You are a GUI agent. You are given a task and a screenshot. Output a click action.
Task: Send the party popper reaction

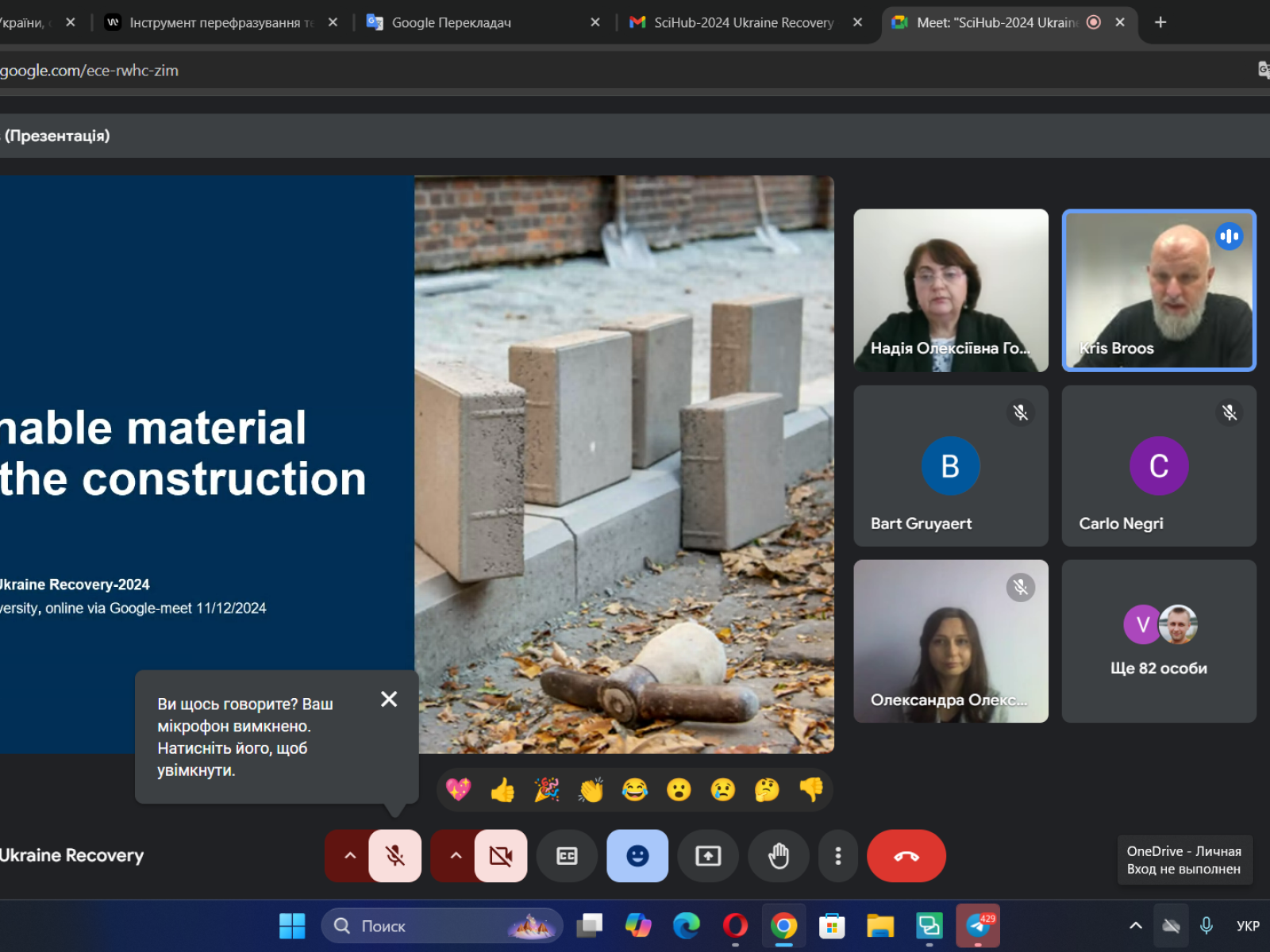coord(547,789)
